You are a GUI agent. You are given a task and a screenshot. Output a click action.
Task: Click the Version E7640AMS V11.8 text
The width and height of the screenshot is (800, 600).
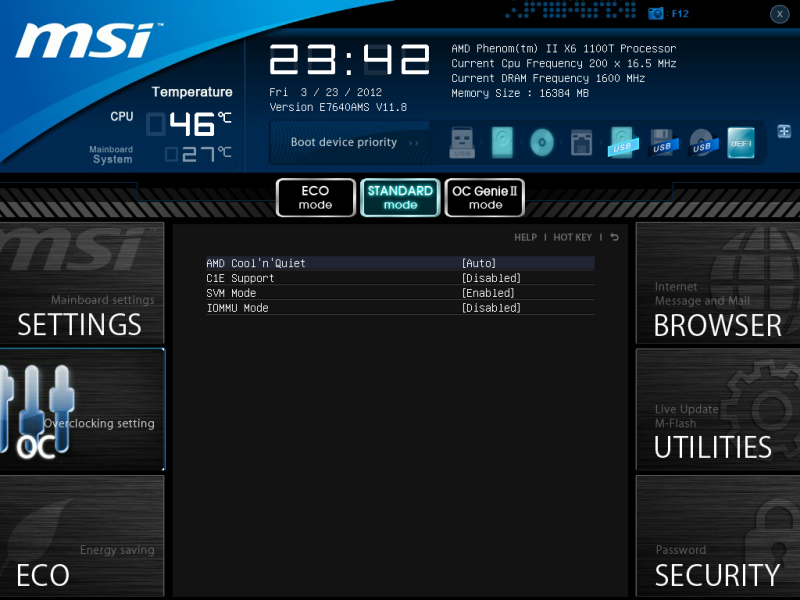point(338,107)
